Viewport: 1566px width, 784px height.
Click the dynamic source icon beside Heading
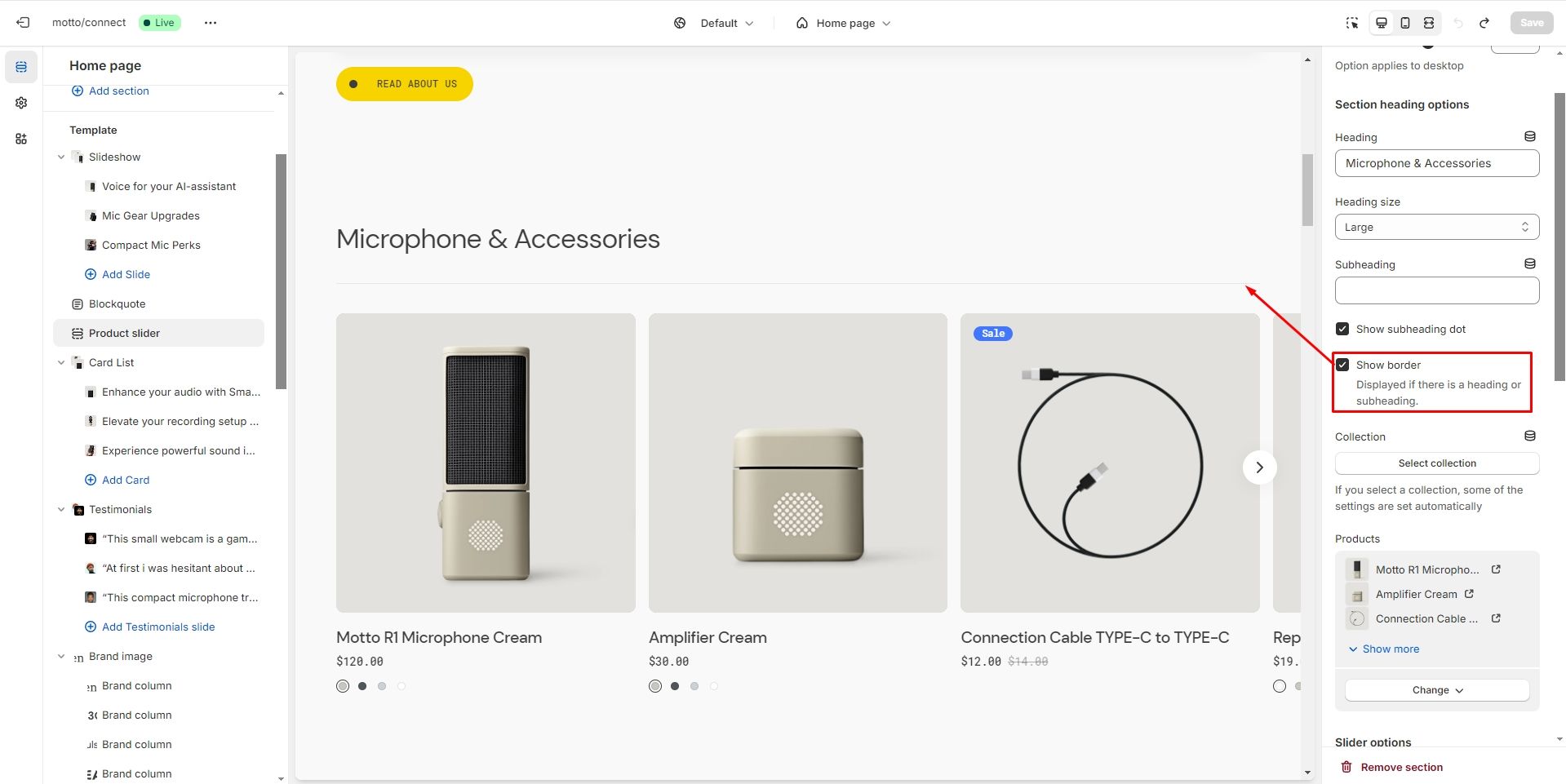coord(1530,137)
